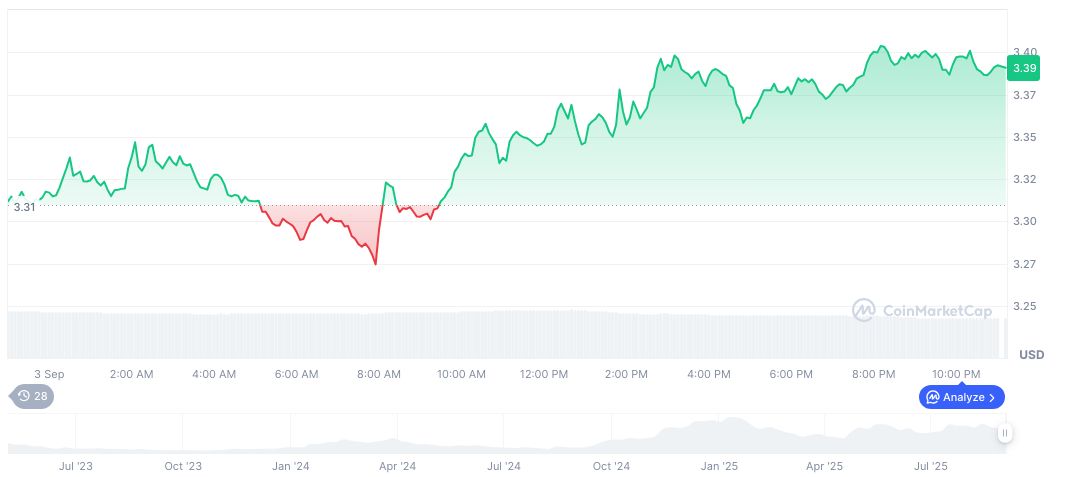This screenshot has width=1072, height=477.
Task: Select Jul '23 on the range navigator
Action: (76, 466)
